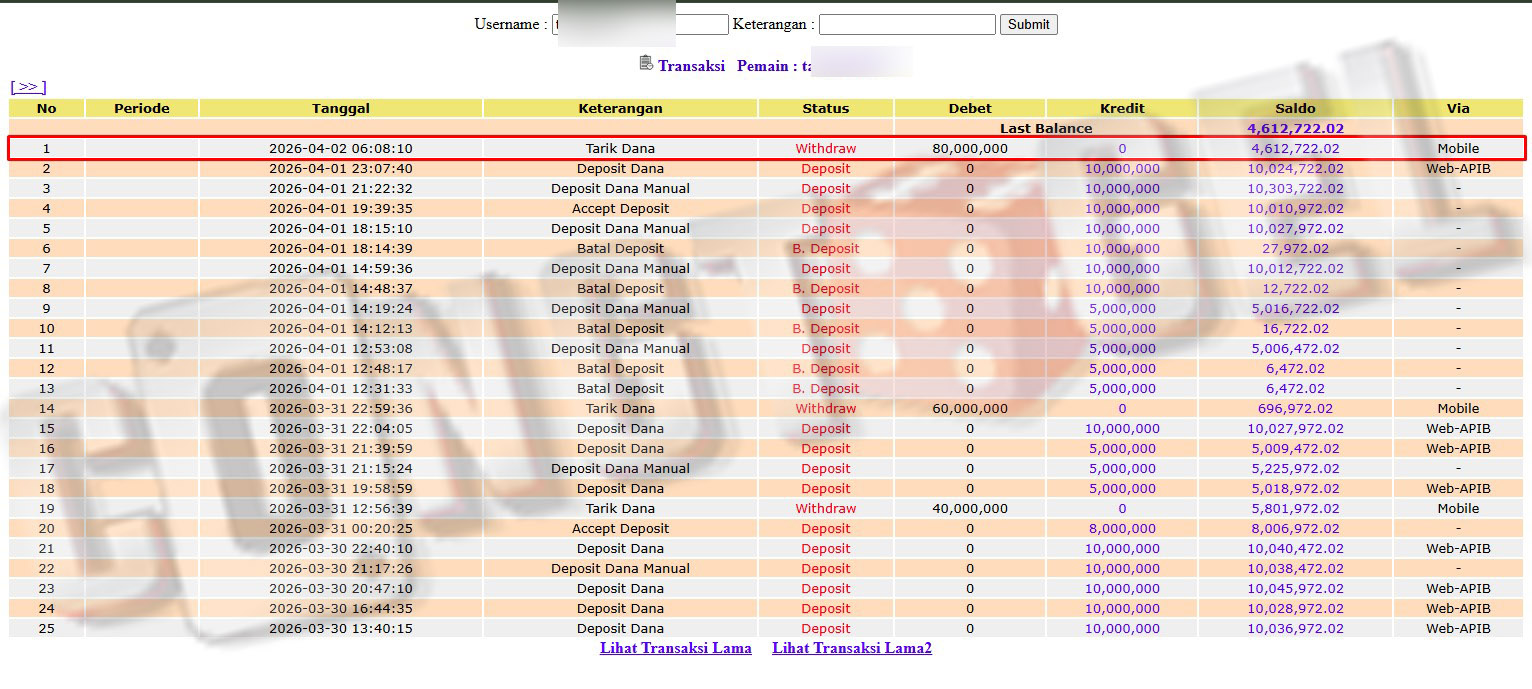Screen dimensions: 1532x689
Task: Click the Kredit column header
Action: click(x=1122, y=108)
